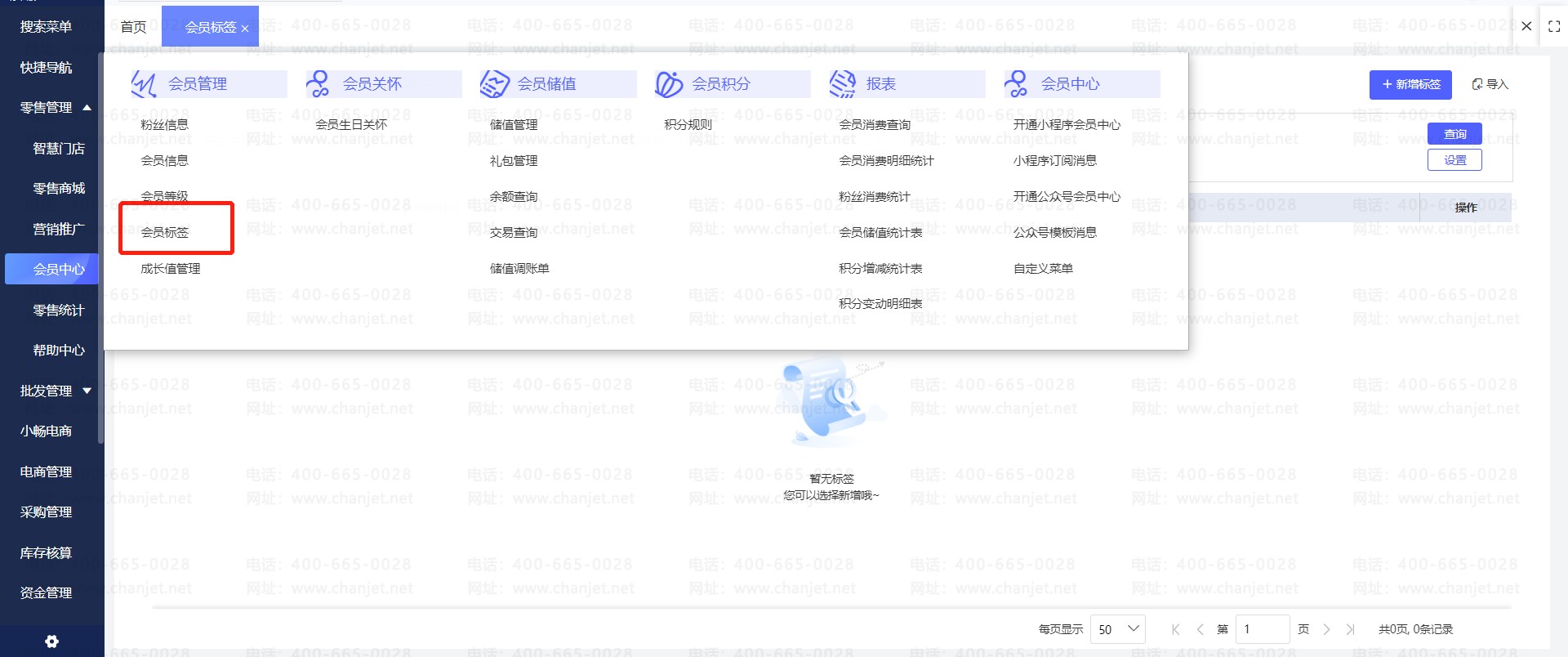The width and height of the screenshot is (1568, 657).
Task: Go to the previous page
Action: [1200, 629]
